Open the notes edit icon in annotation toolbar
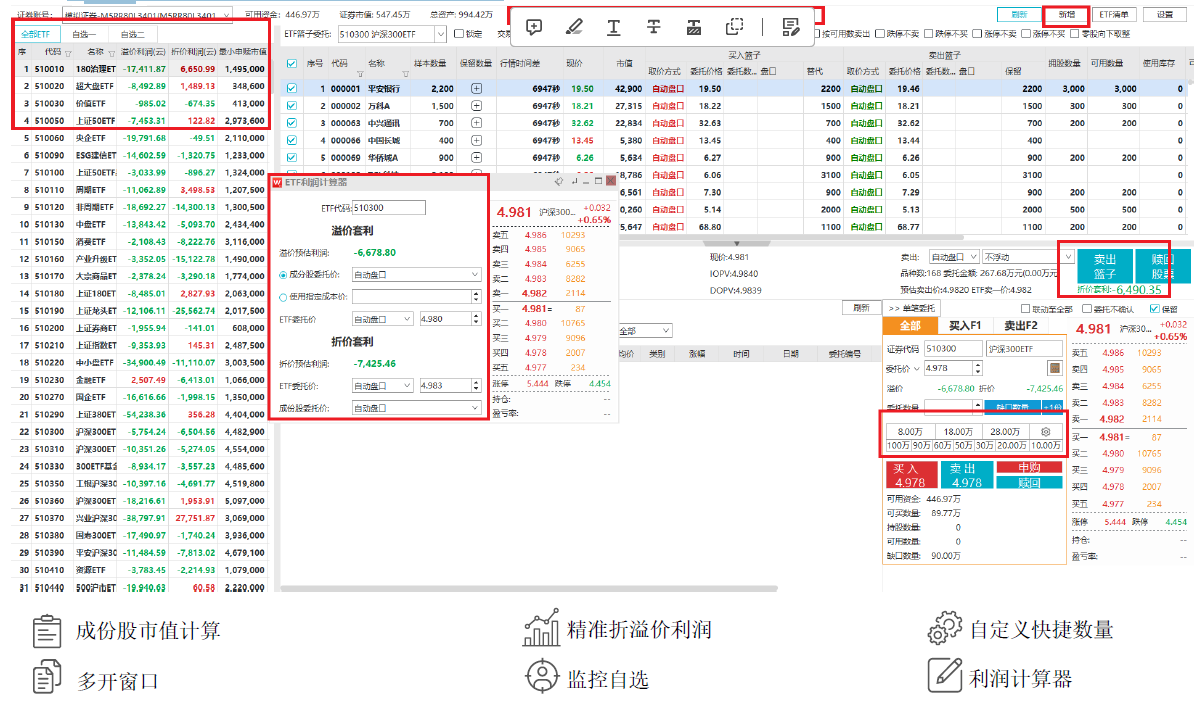 (x=790, y=27)
